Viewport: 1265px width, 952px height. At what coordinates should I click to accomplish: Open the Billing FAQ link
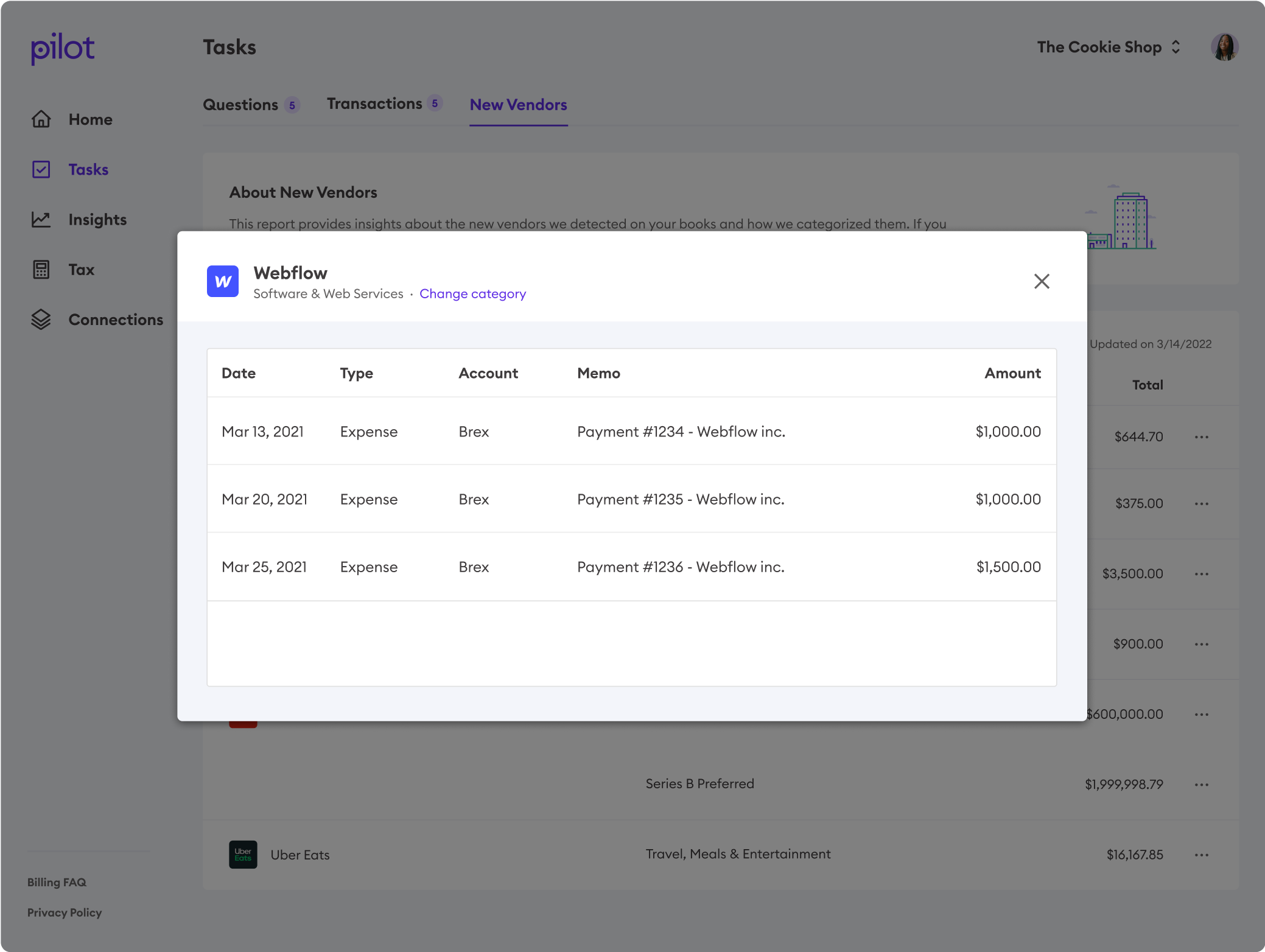coord(57,882)
